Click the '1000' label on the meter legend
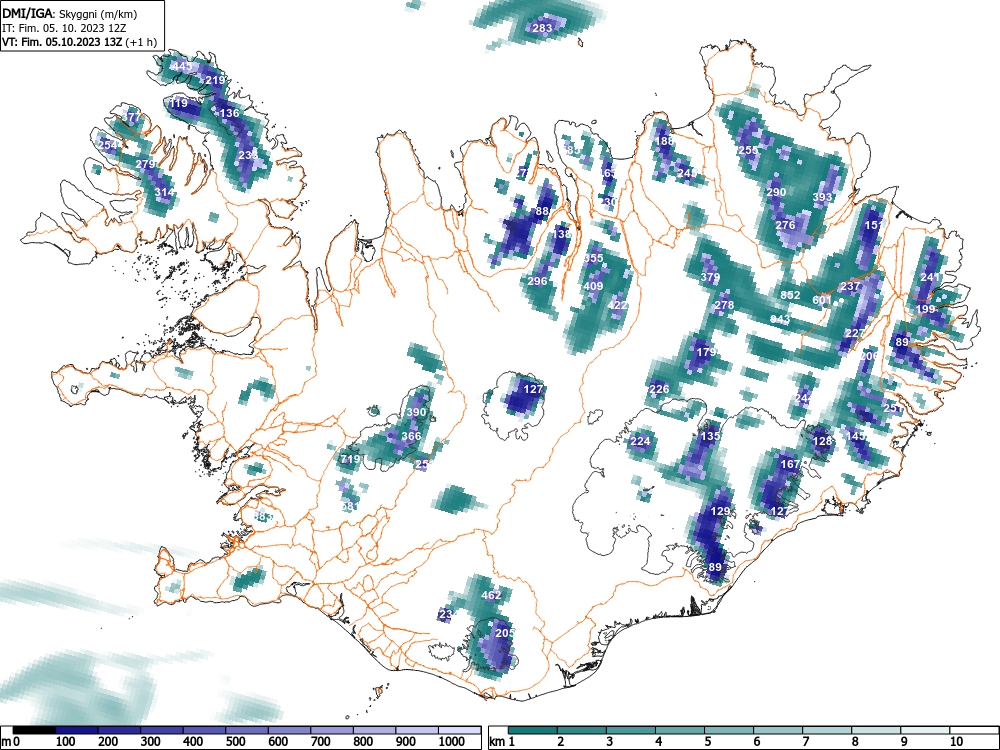 click(452, 742)
